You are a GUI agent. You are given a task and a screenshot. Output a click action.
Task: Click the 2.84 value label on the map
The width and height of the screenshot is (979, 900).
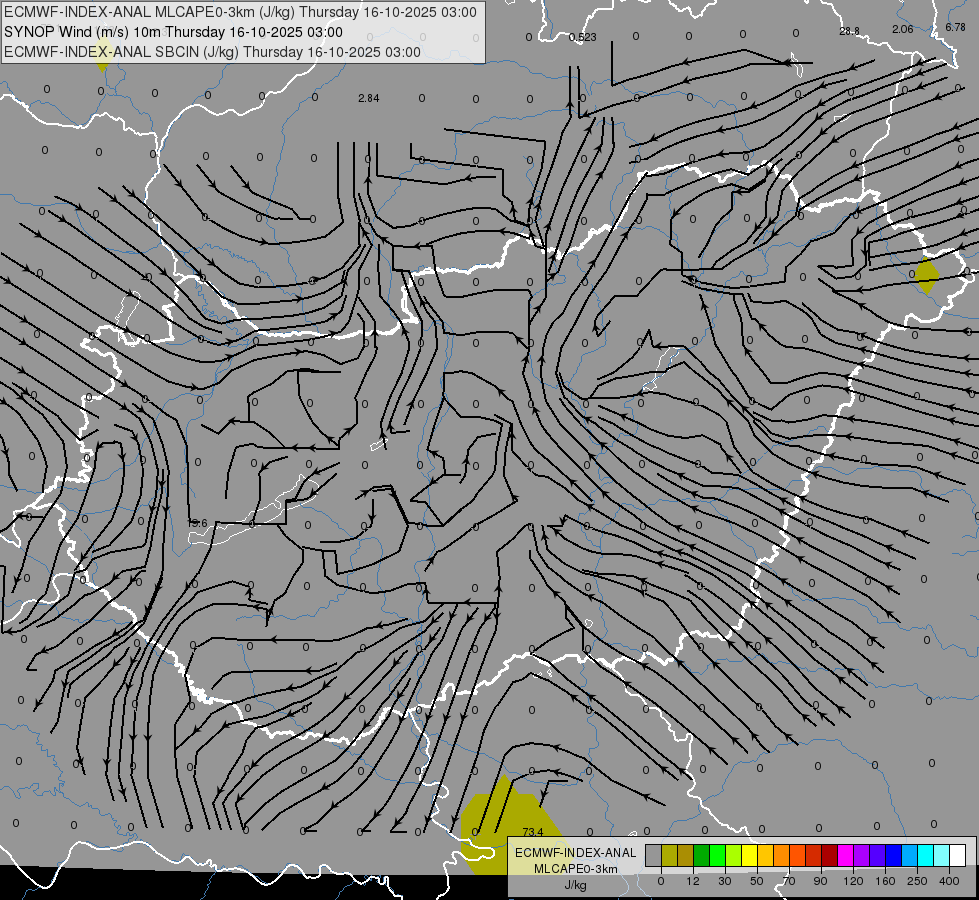[x=368, y=98]
